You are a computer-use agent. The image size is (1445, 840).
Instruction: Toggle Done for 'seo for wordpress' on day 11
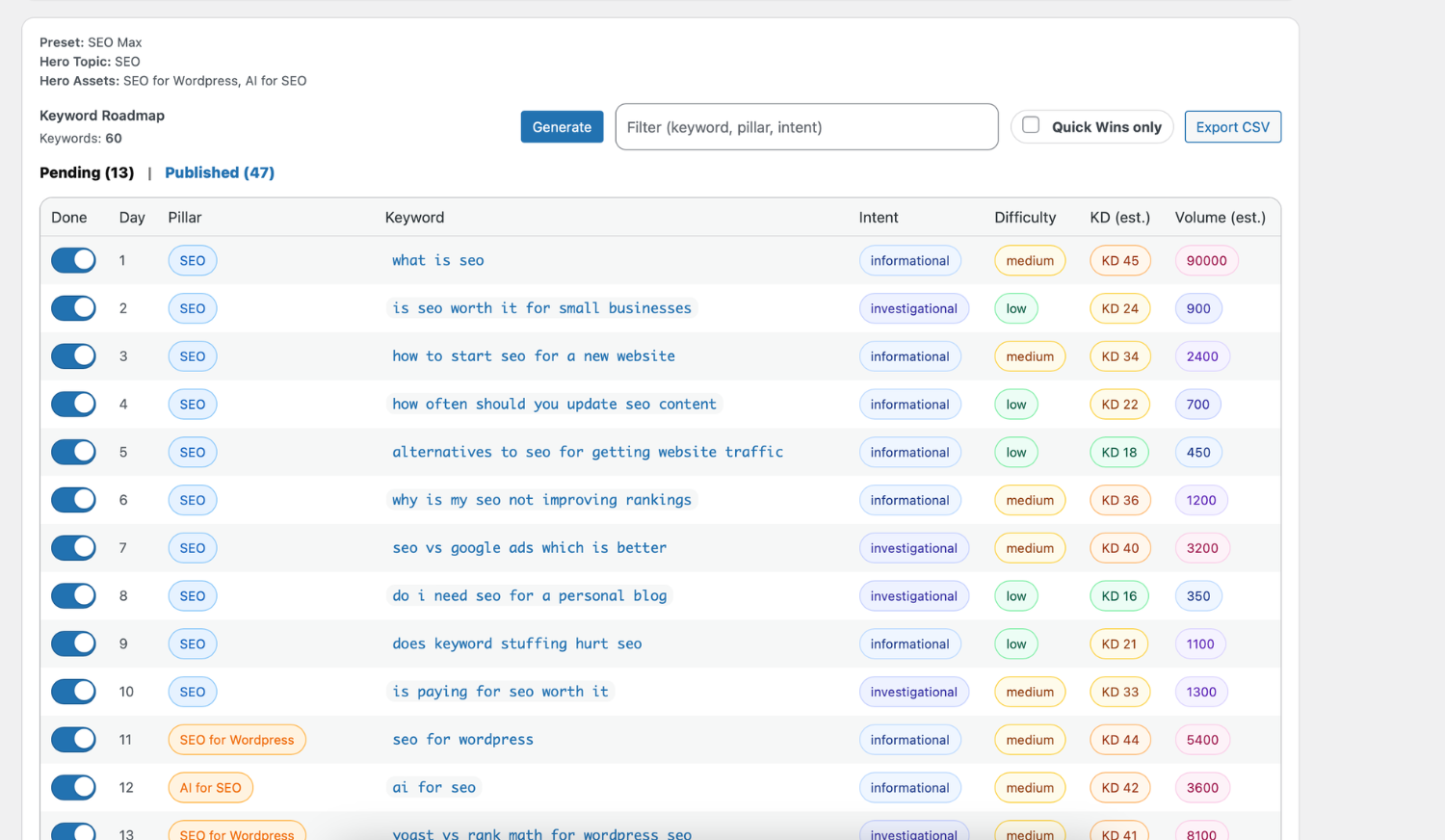[73, 739]
